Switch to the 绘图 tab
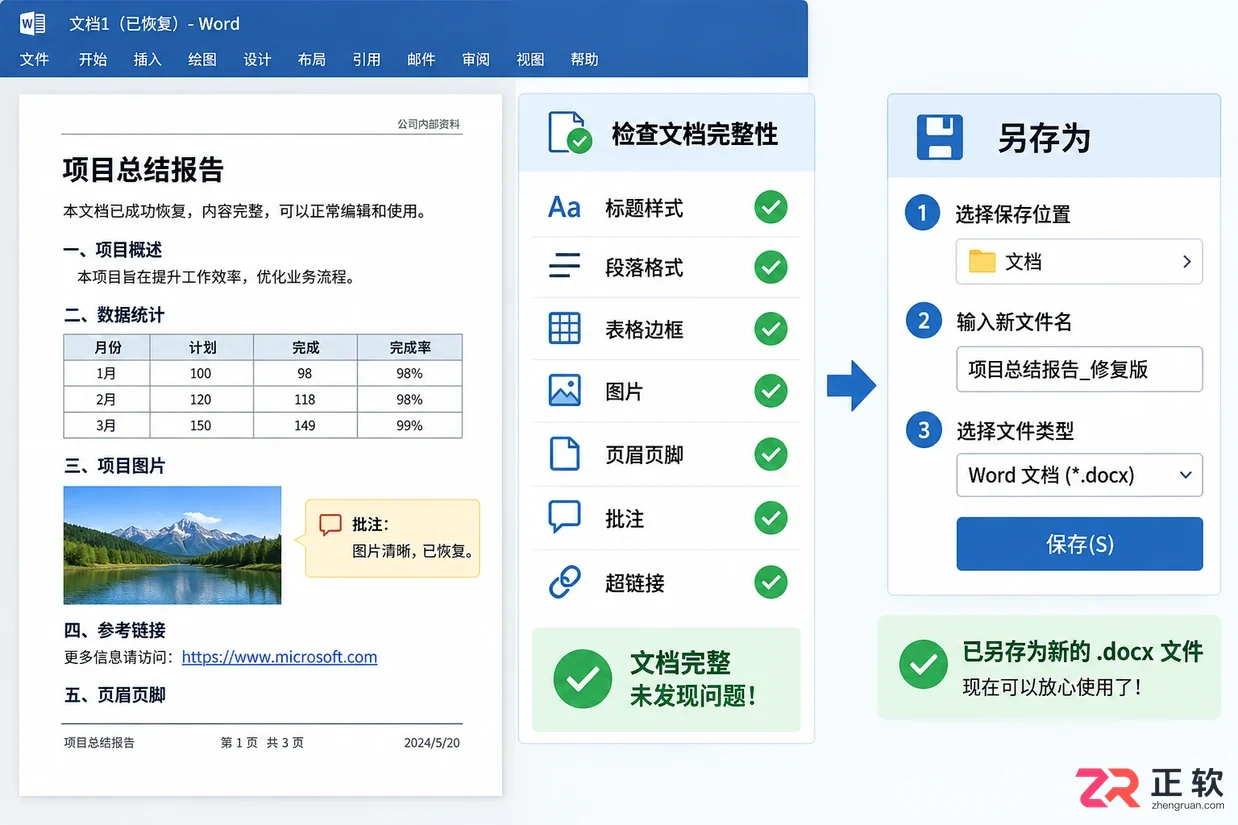Screen dimensions: 1238x825 202,59
